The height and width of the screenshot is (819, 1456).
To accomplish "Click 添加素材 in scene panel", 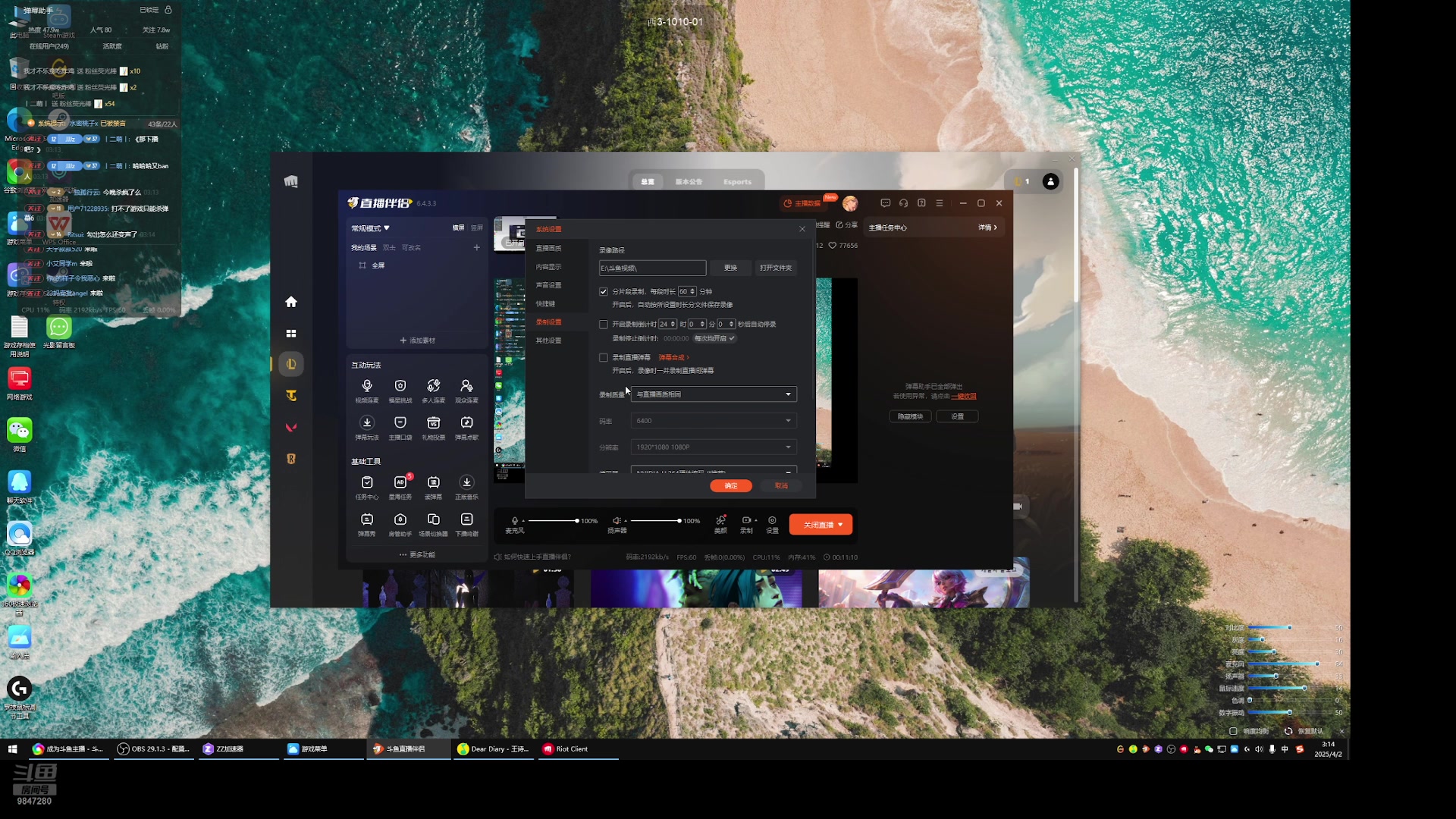I will coord(418,340).
